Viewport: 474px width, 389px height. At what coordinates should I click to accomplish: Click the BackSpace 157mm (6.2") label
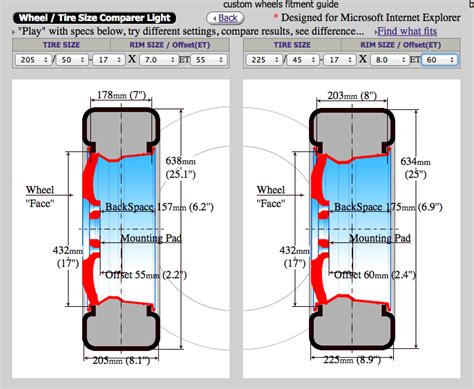tap(159, 207)
